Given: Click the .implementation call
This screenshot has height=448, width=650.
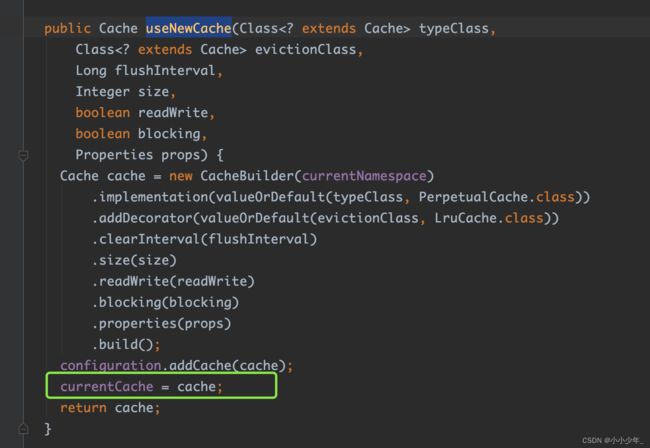Looking at the screenshot, I should (150, 197).
